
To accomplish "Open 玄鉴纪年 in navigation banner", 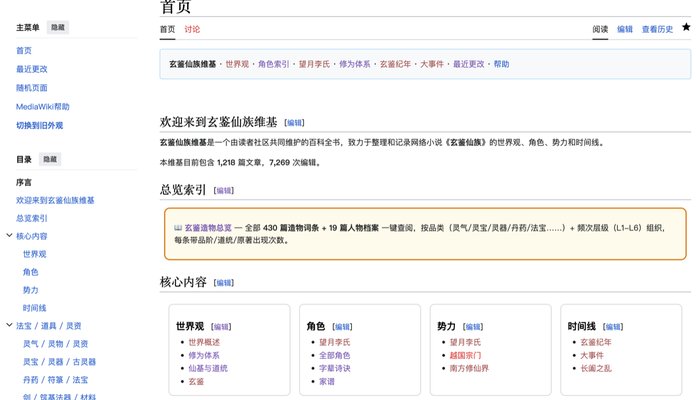I will pos(395,64).
